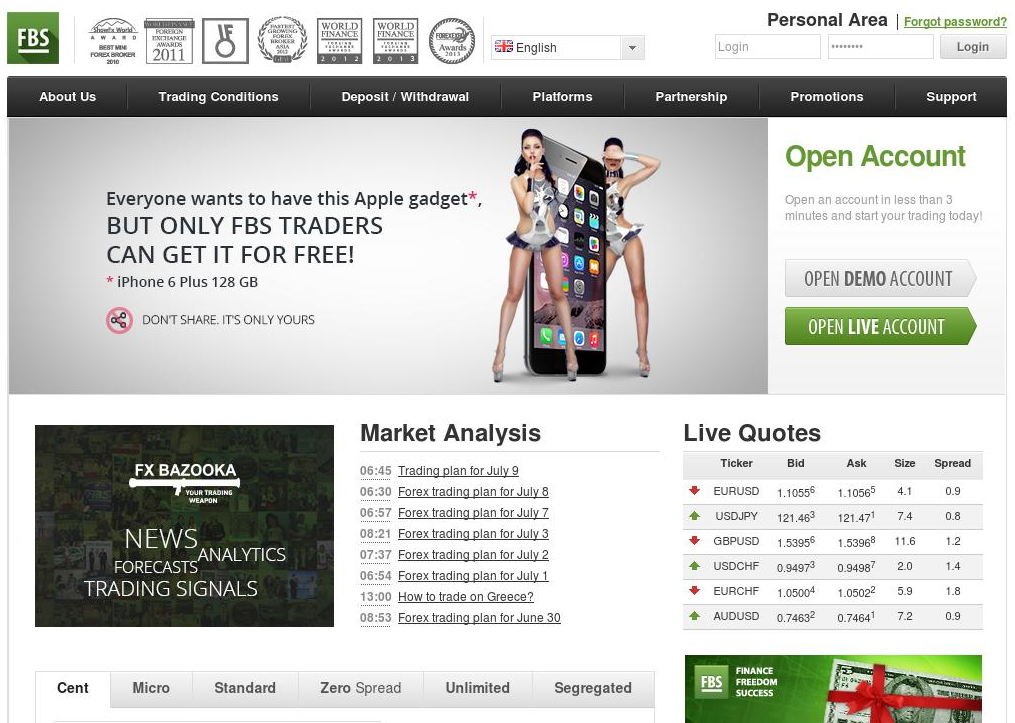The image size is (1015, 723).
Task: Click the EURUSD ticker cell
Action: point(737,491)
